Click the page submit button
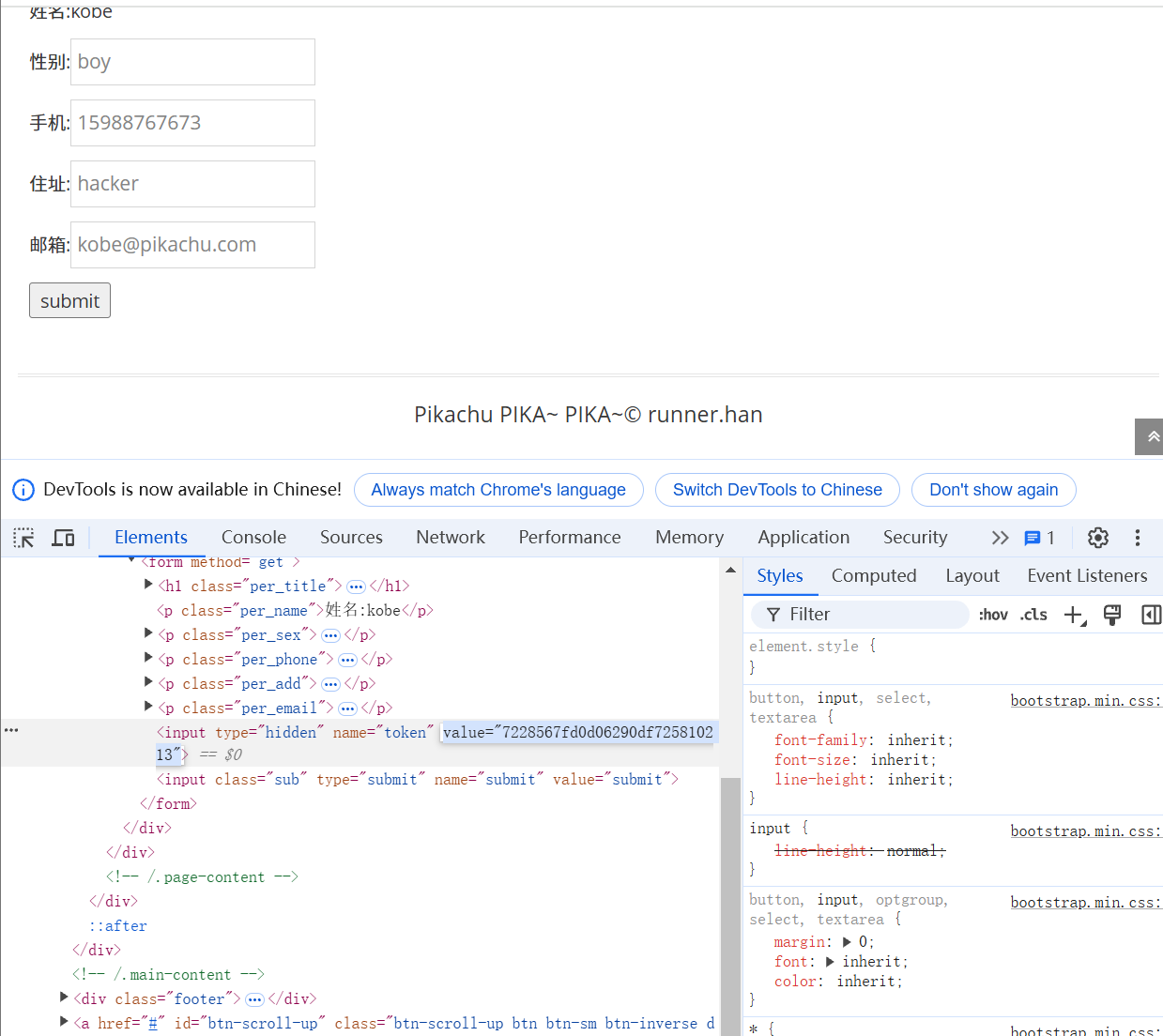 (x=69, y=300)
